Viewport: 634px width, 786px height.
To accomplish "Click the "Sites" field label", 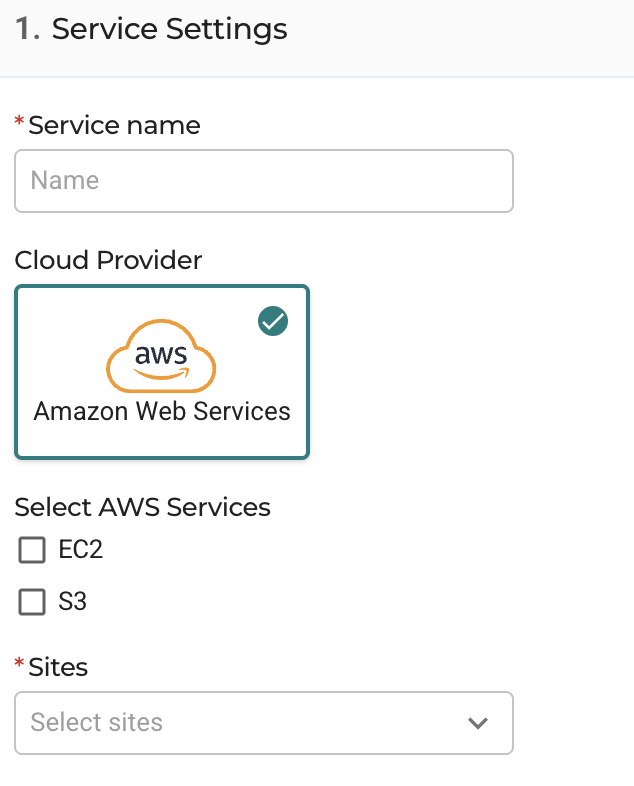I will pos(58,667).
